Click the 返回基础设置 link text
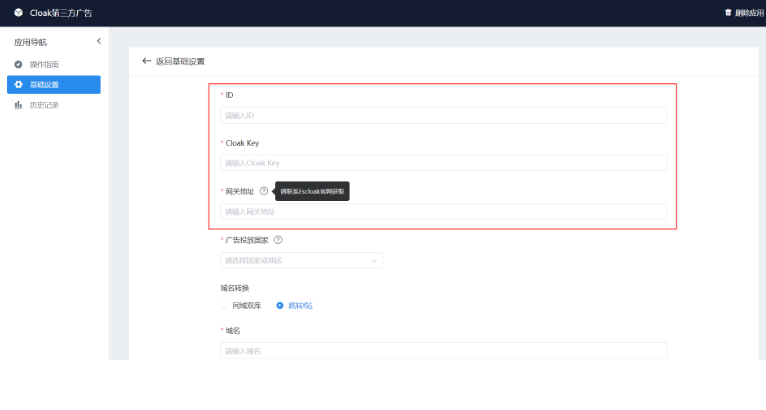The width and height of the screenshot is (766, 410). click(180, 61)
